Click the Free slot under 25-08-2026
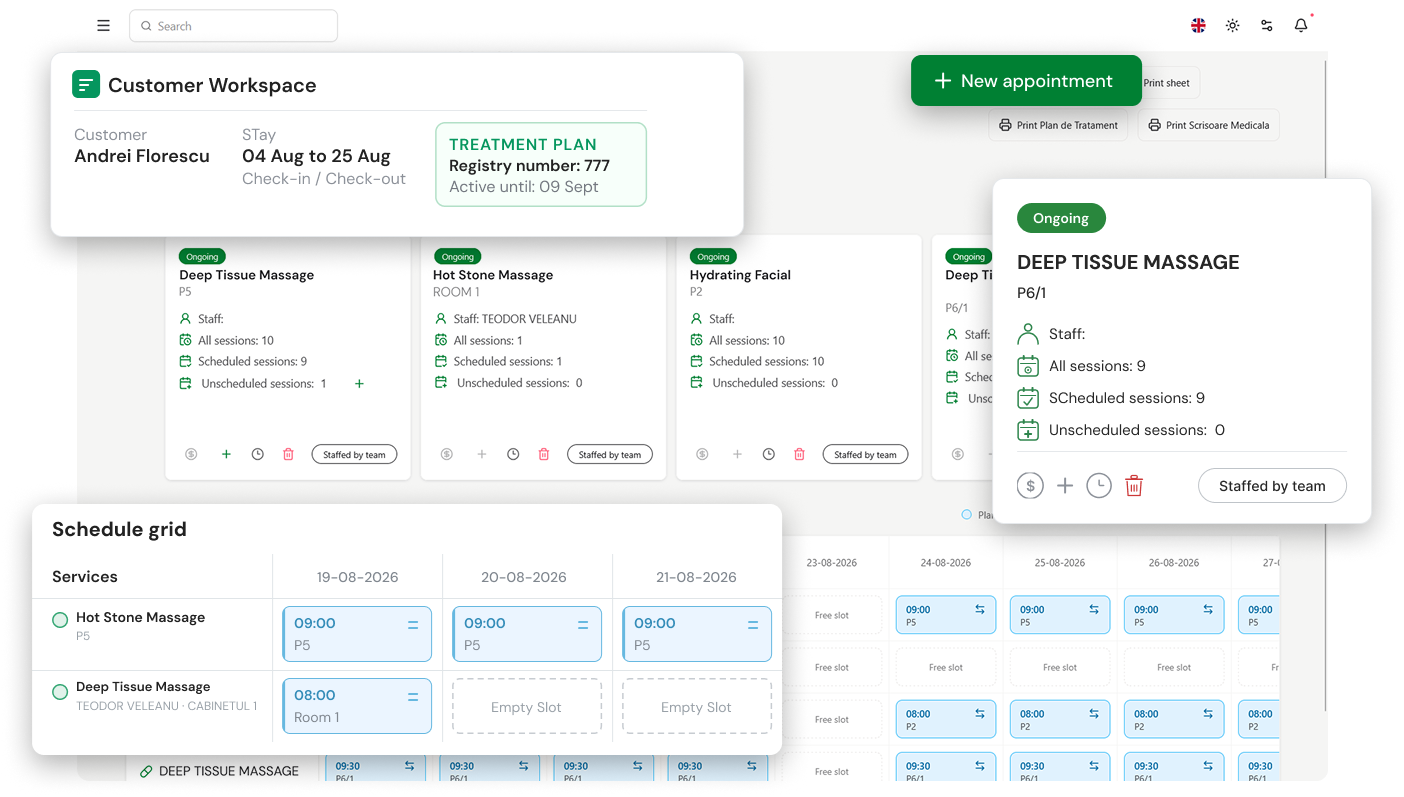This screenshot has width=1404, height=797. [x=1060, y=667]
